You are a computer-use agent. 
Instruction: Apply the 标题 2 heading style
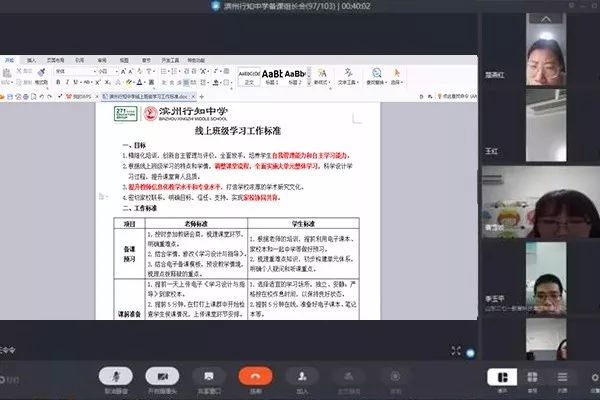[x=295, y=77]
